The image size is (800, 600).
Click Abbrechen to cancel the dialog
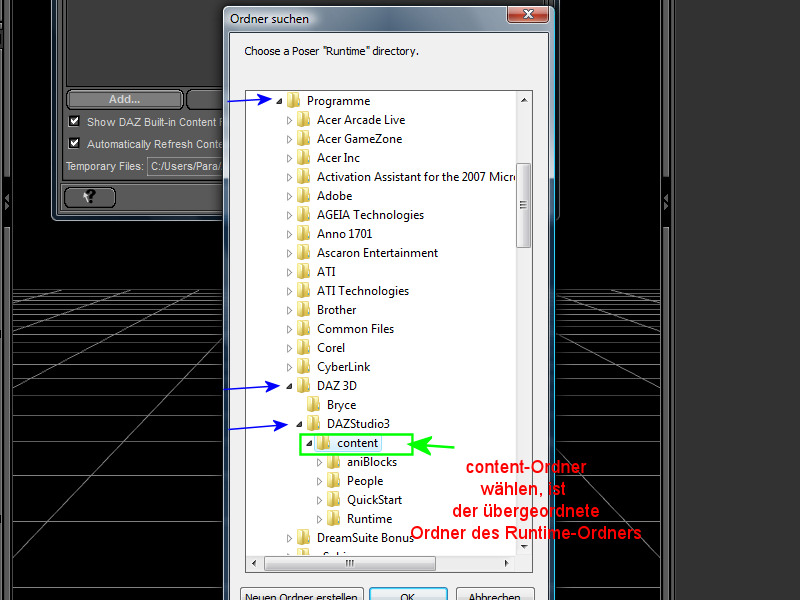(495, 595)
